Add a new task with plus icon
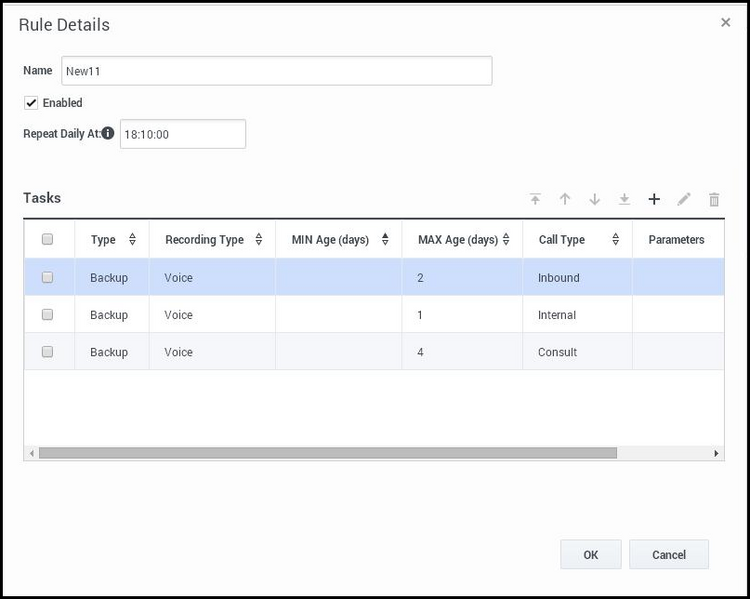 tap(654, 199)
